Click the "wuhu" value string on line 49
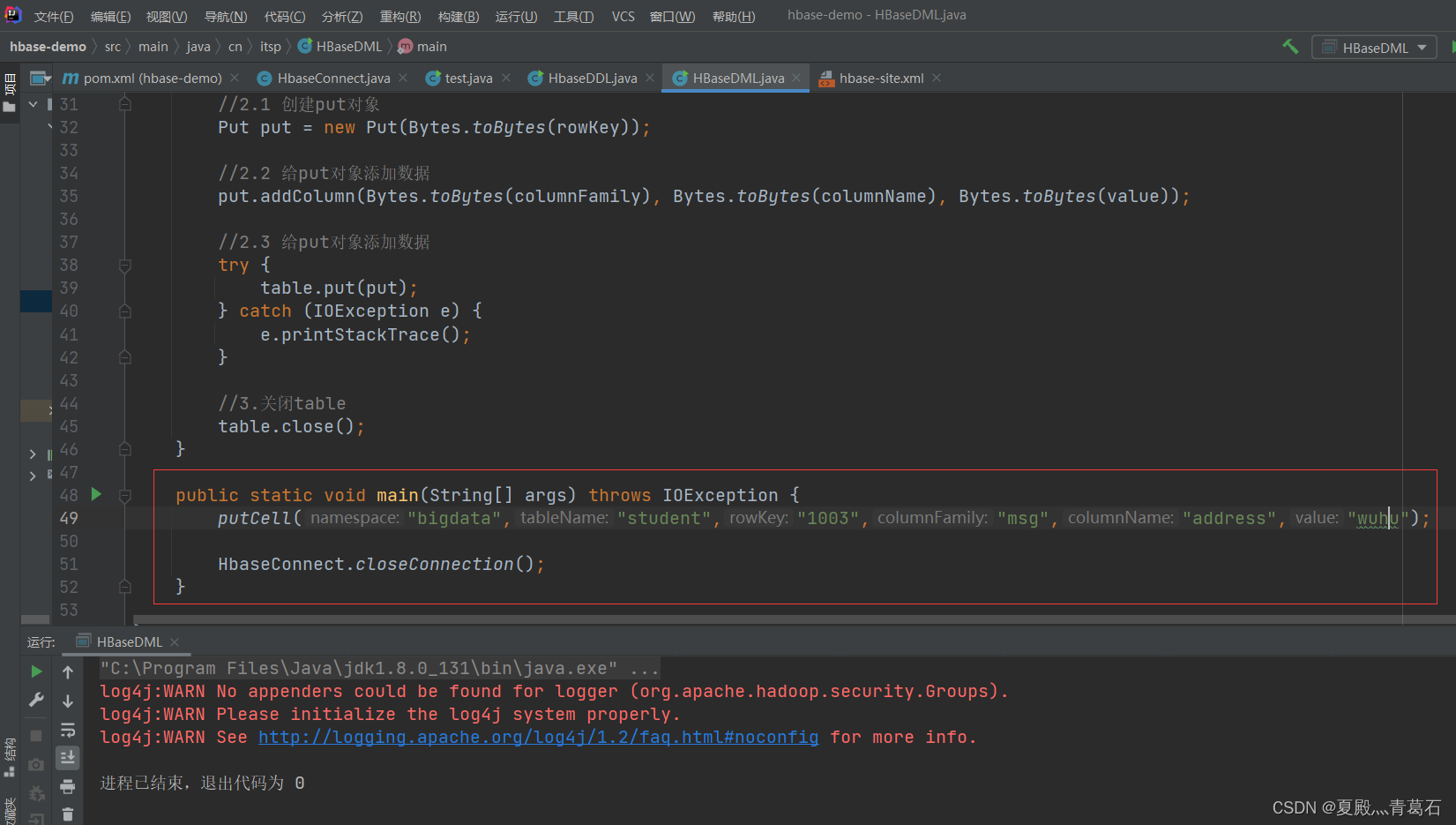Image resolution: width=1456 pixels, height=825 pixels. 1378,518
